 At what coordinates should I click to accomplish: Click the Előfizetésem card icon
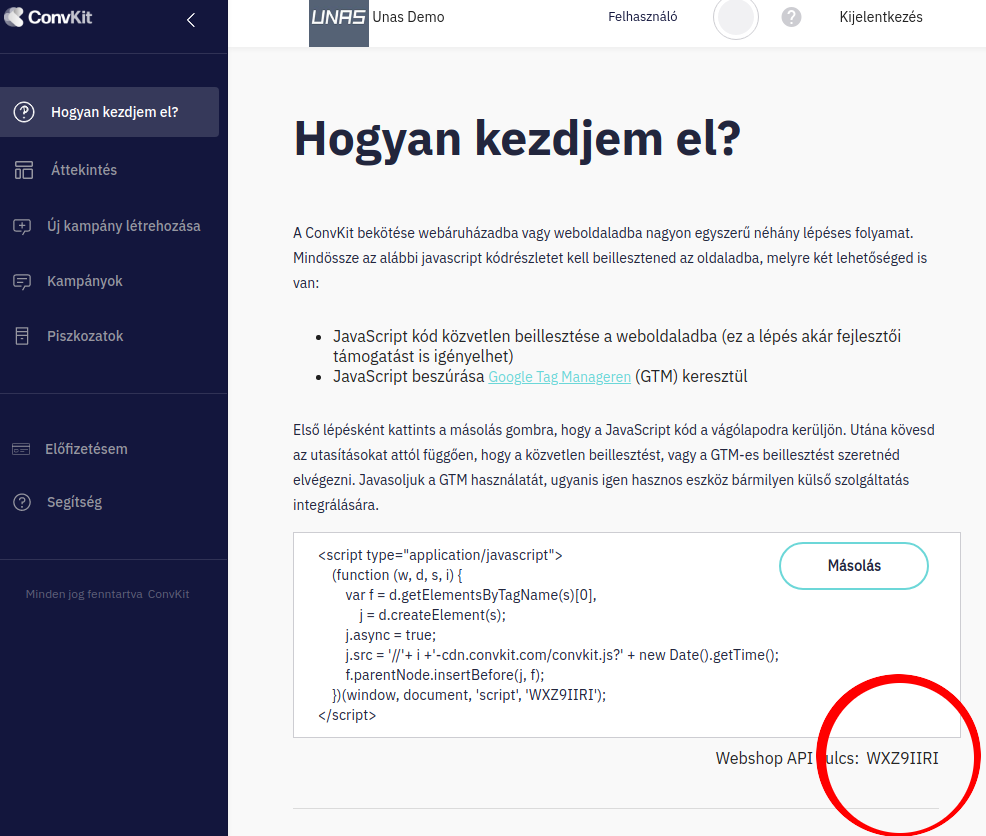[x=22, y=449]
